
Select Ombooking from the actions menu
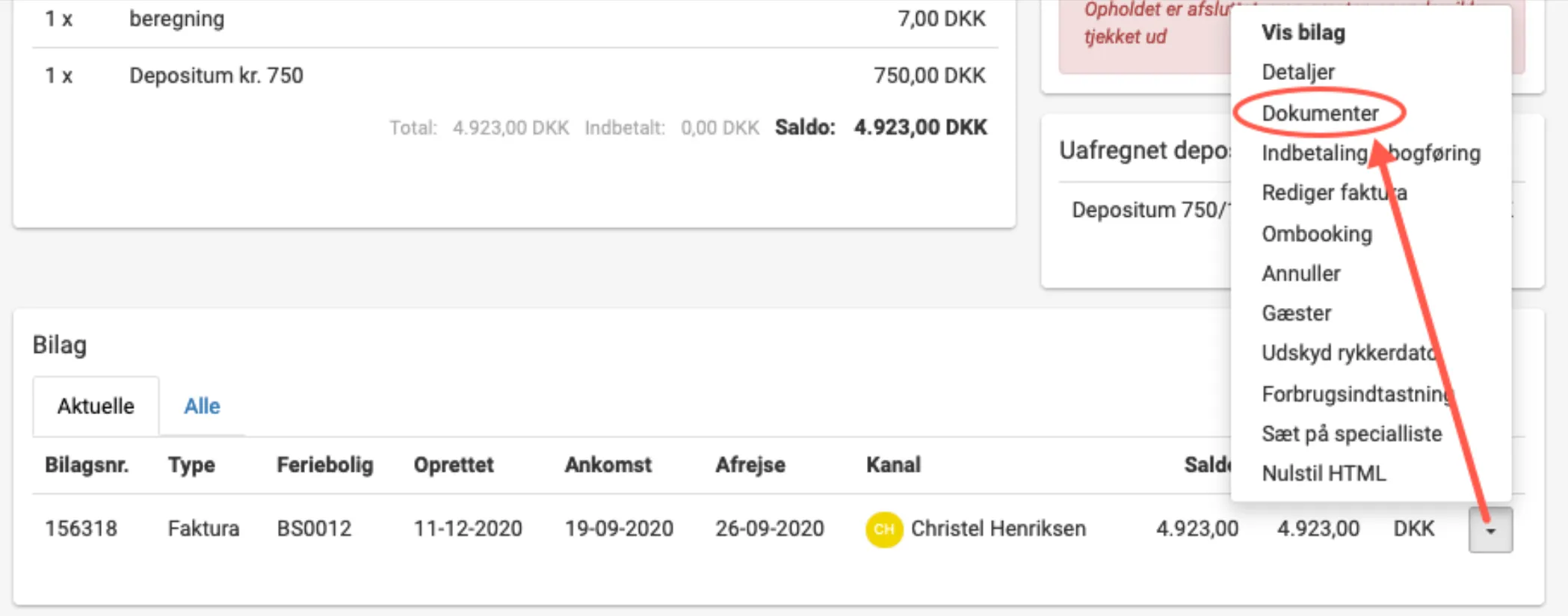point(1317,234)
